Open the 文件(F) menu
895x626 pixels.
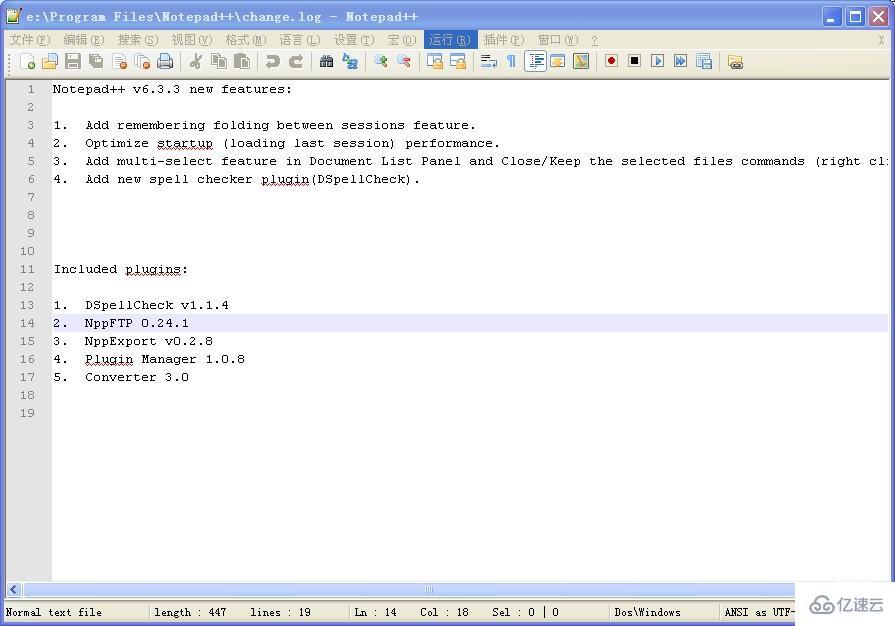(30, 40)
